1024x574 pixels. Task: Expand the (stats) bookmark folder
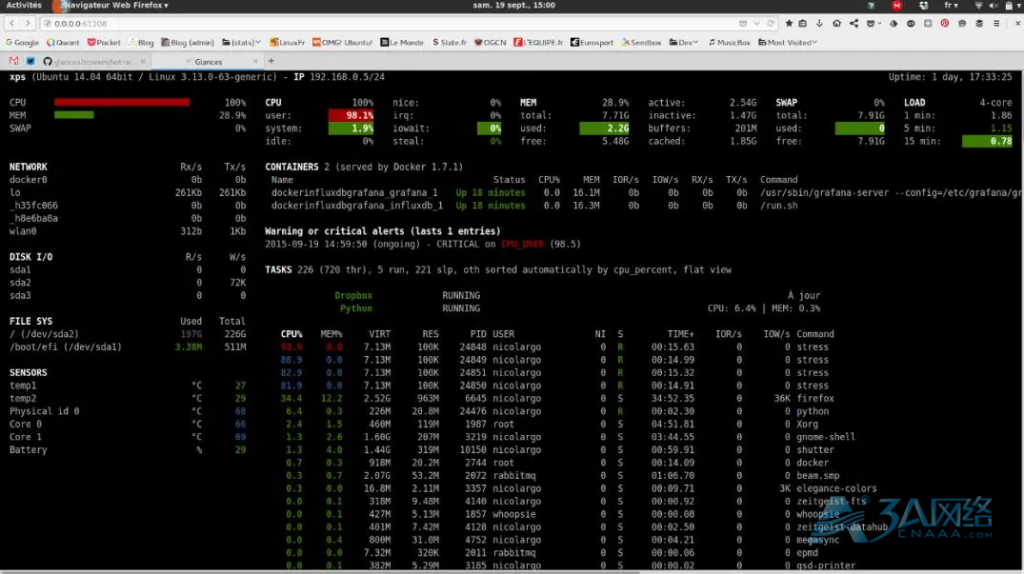click(x=241, y=42)
